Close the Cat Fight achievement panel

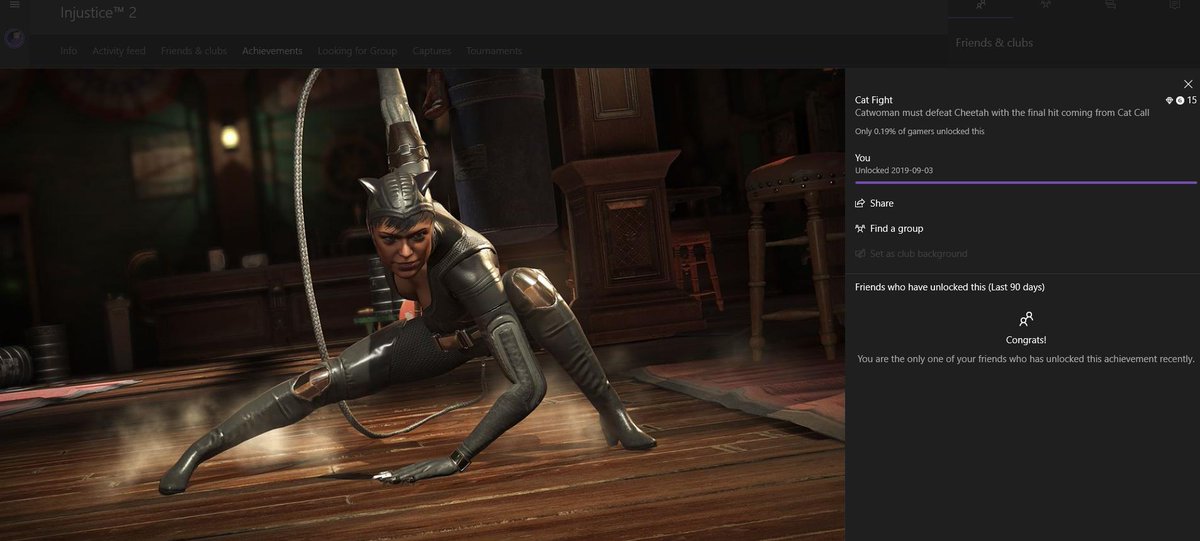pos(1188,84)
